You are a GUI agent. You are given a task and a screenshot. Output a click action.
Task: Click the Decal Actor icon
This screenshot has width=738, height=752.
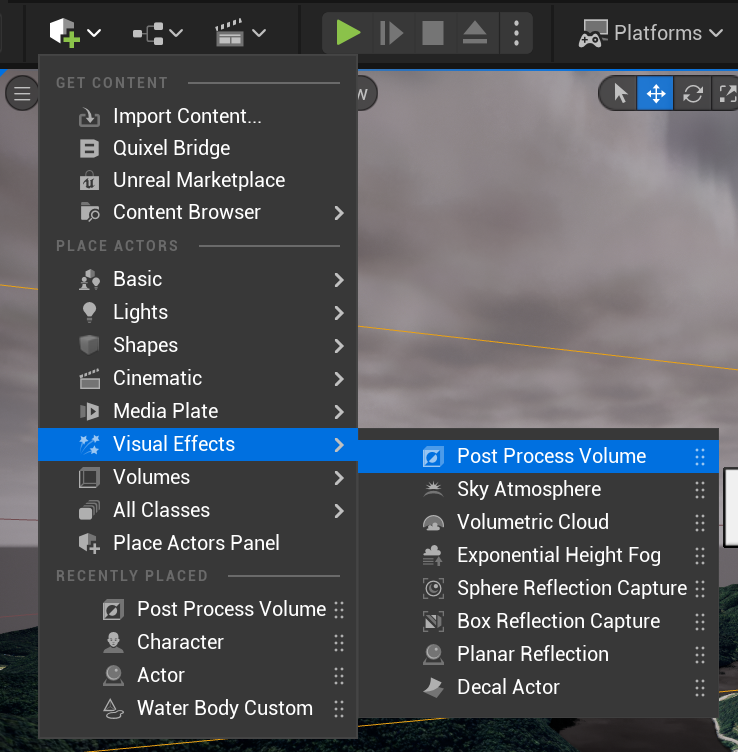(433, 688)
